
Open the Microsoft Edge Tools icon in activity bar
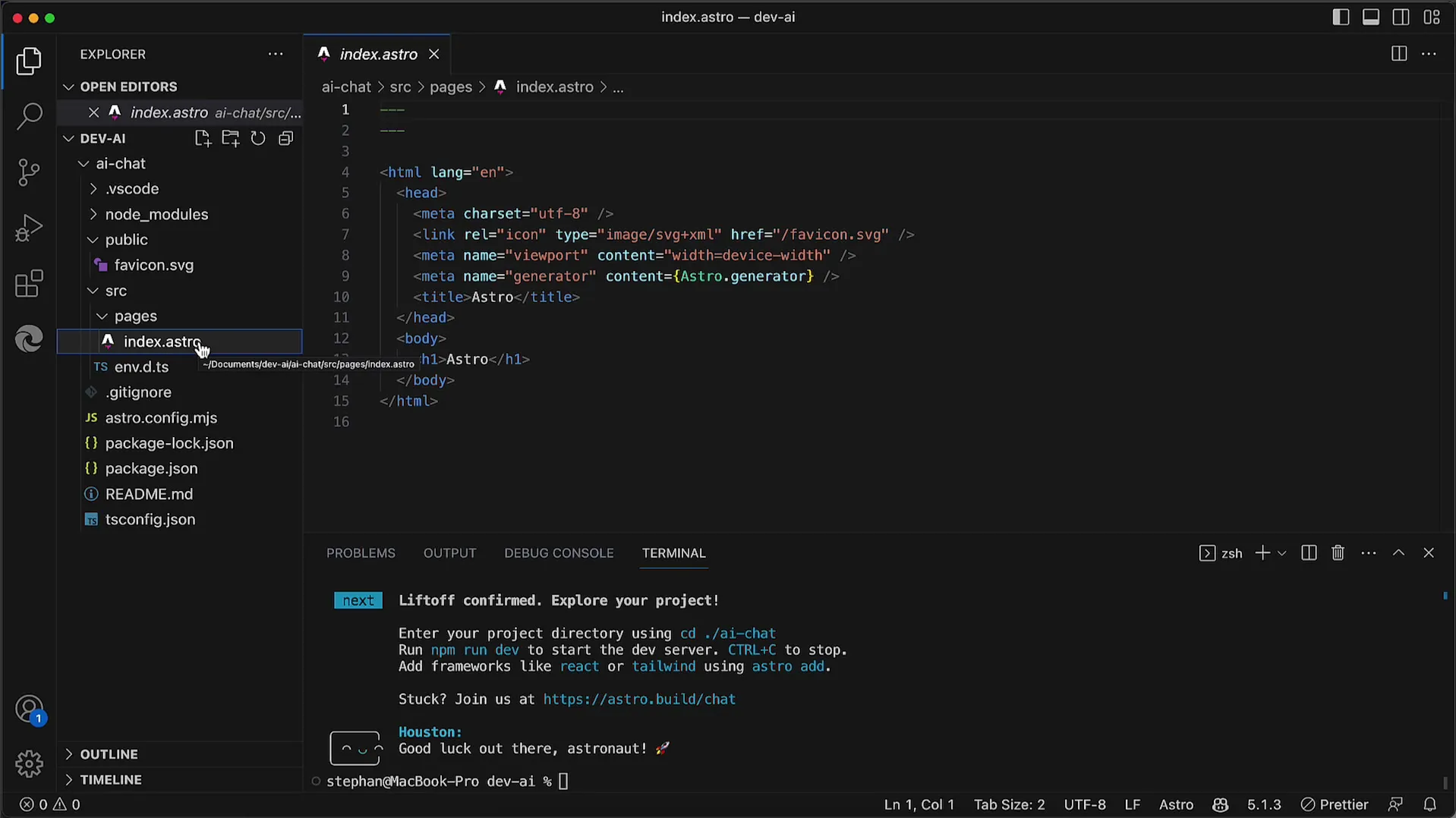[29, 338]
